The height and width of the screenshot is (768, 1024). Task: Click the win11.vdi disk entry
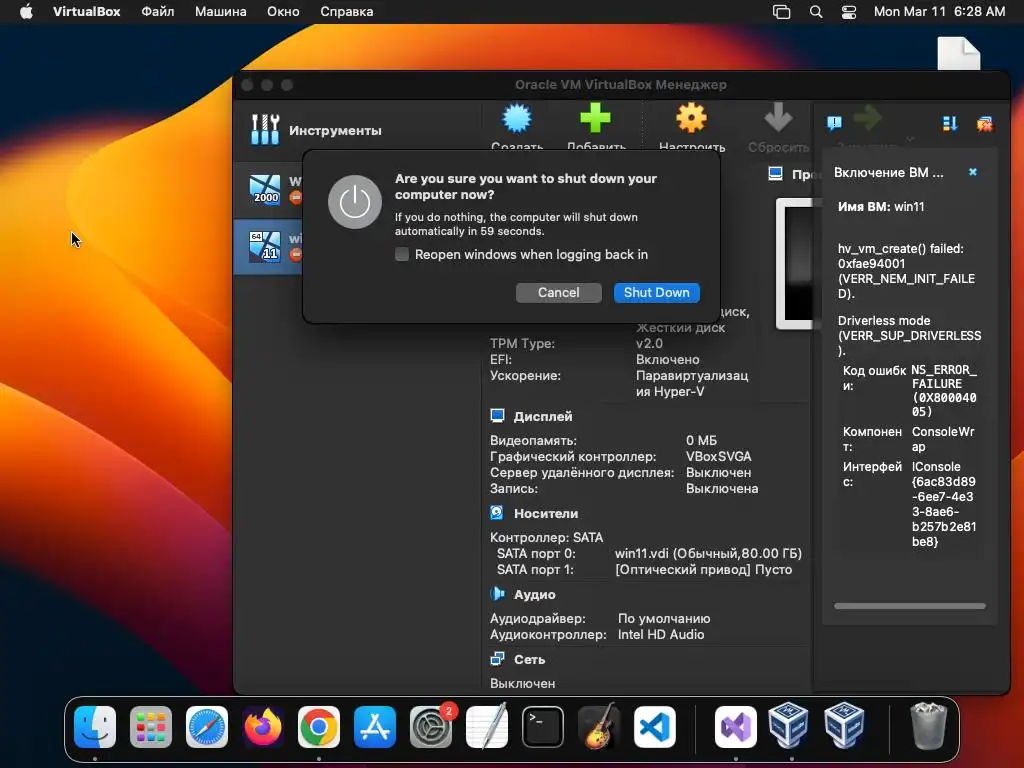708,553
